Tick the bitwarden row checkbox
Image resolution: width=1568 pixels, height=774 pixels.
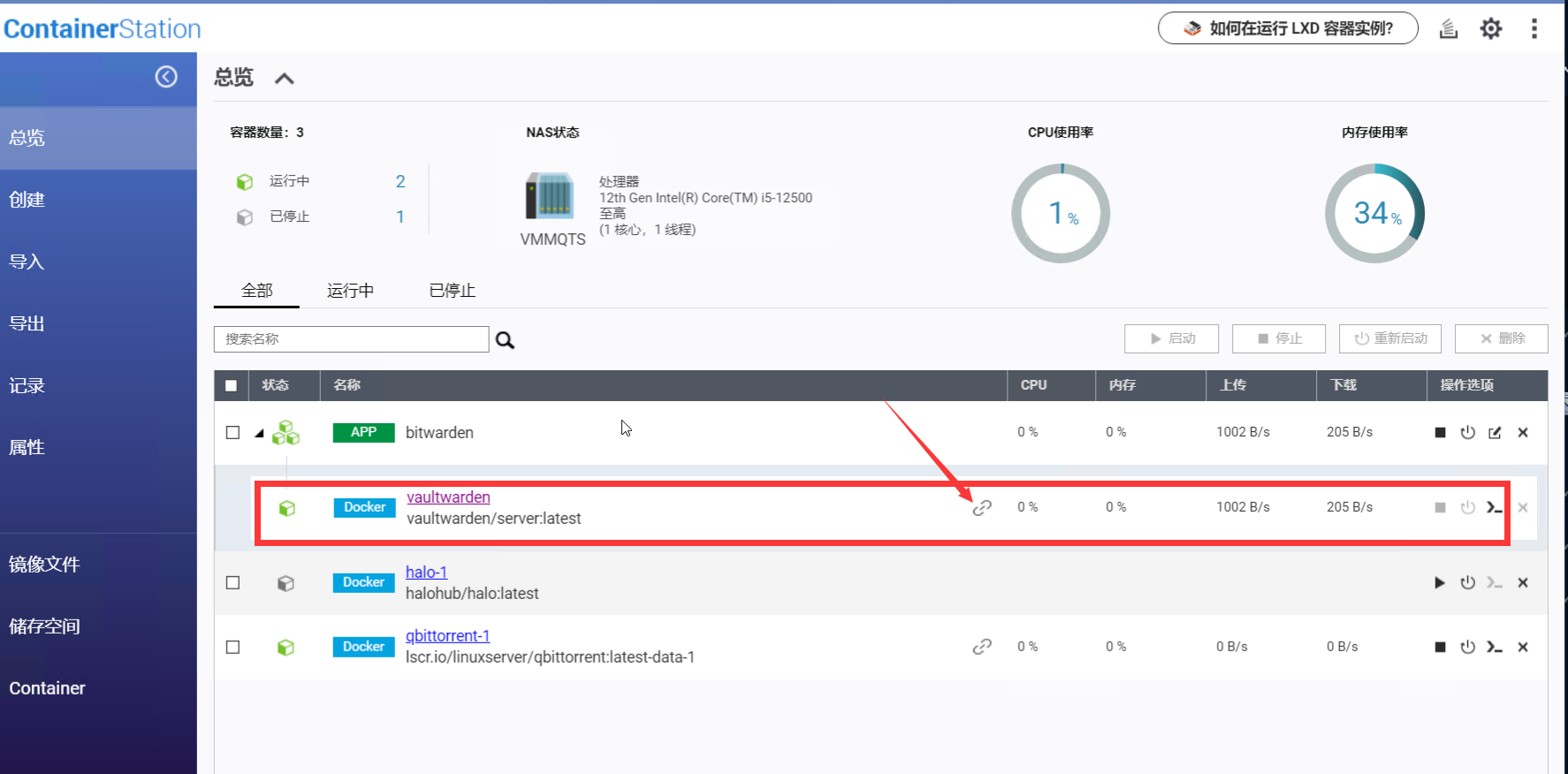click(x=233, y=433)
